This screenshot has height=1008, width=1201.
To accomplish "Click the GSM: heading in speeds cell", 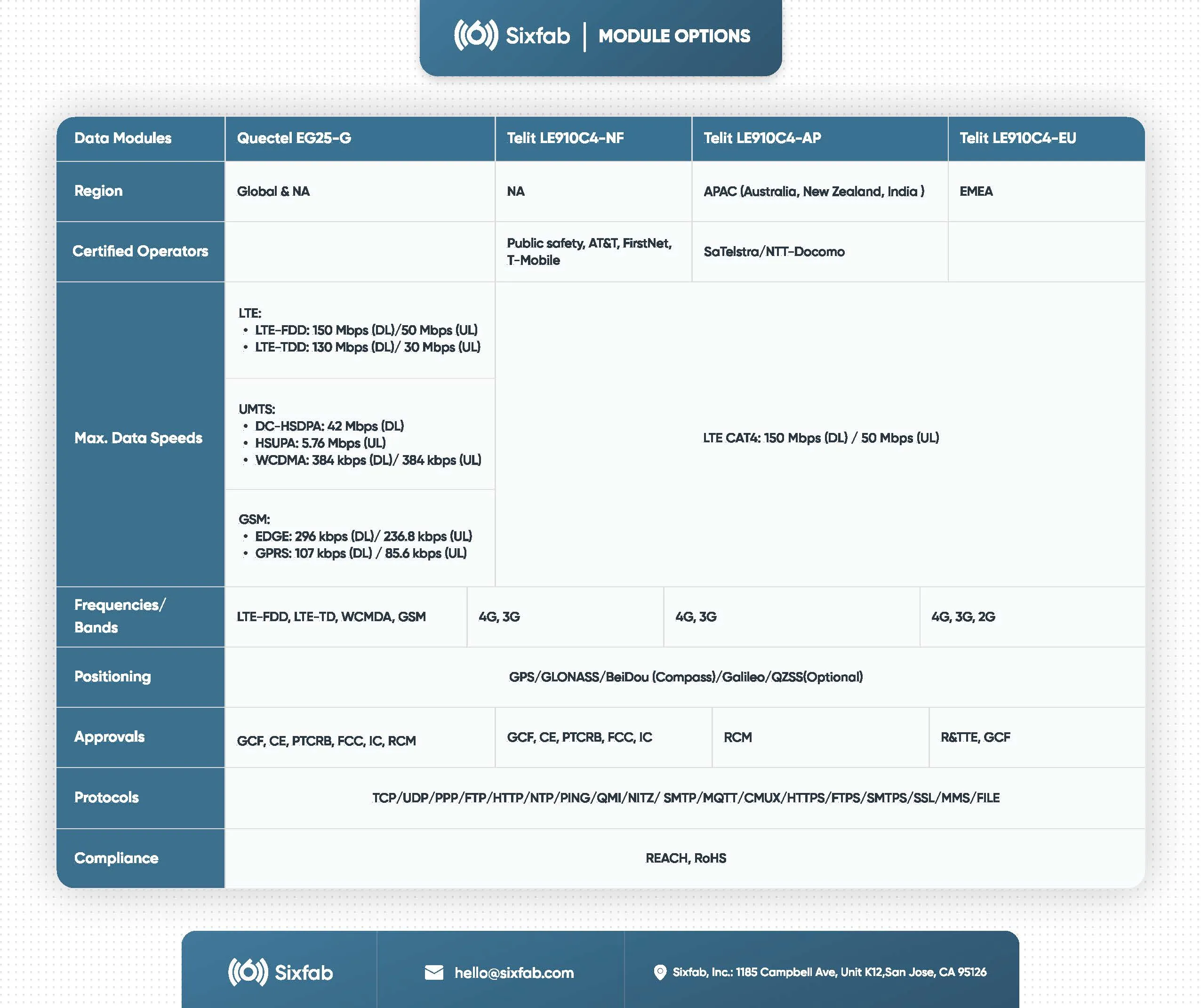I will click(254, 519).
